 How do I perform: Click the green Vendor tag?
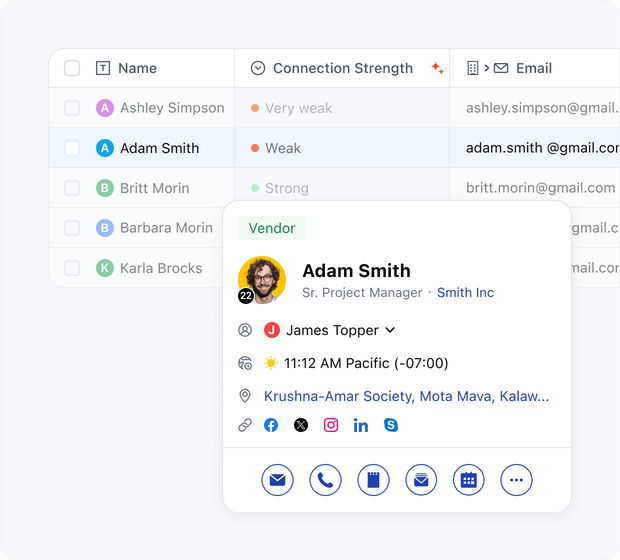click(272, 228)
